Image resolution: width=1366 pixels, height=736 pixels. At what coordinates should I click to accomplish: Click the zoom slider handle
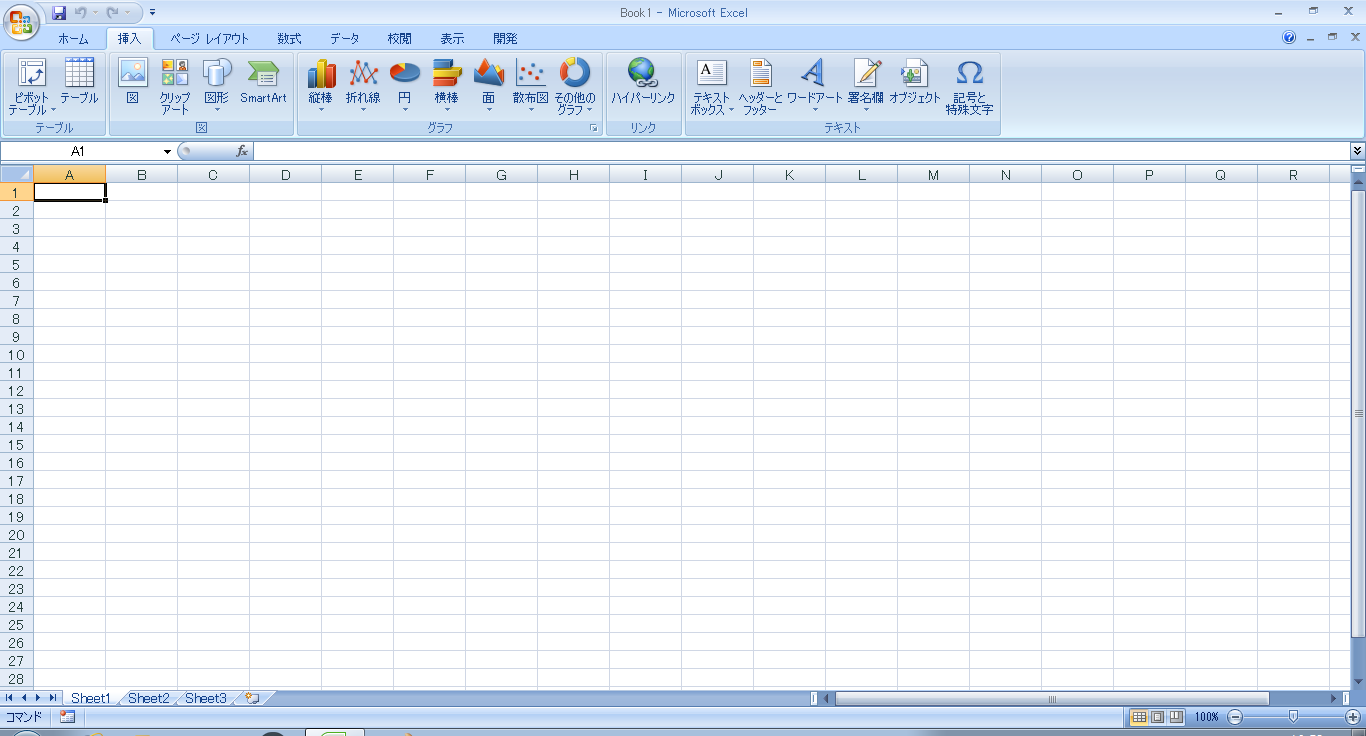coord(1293,717)
